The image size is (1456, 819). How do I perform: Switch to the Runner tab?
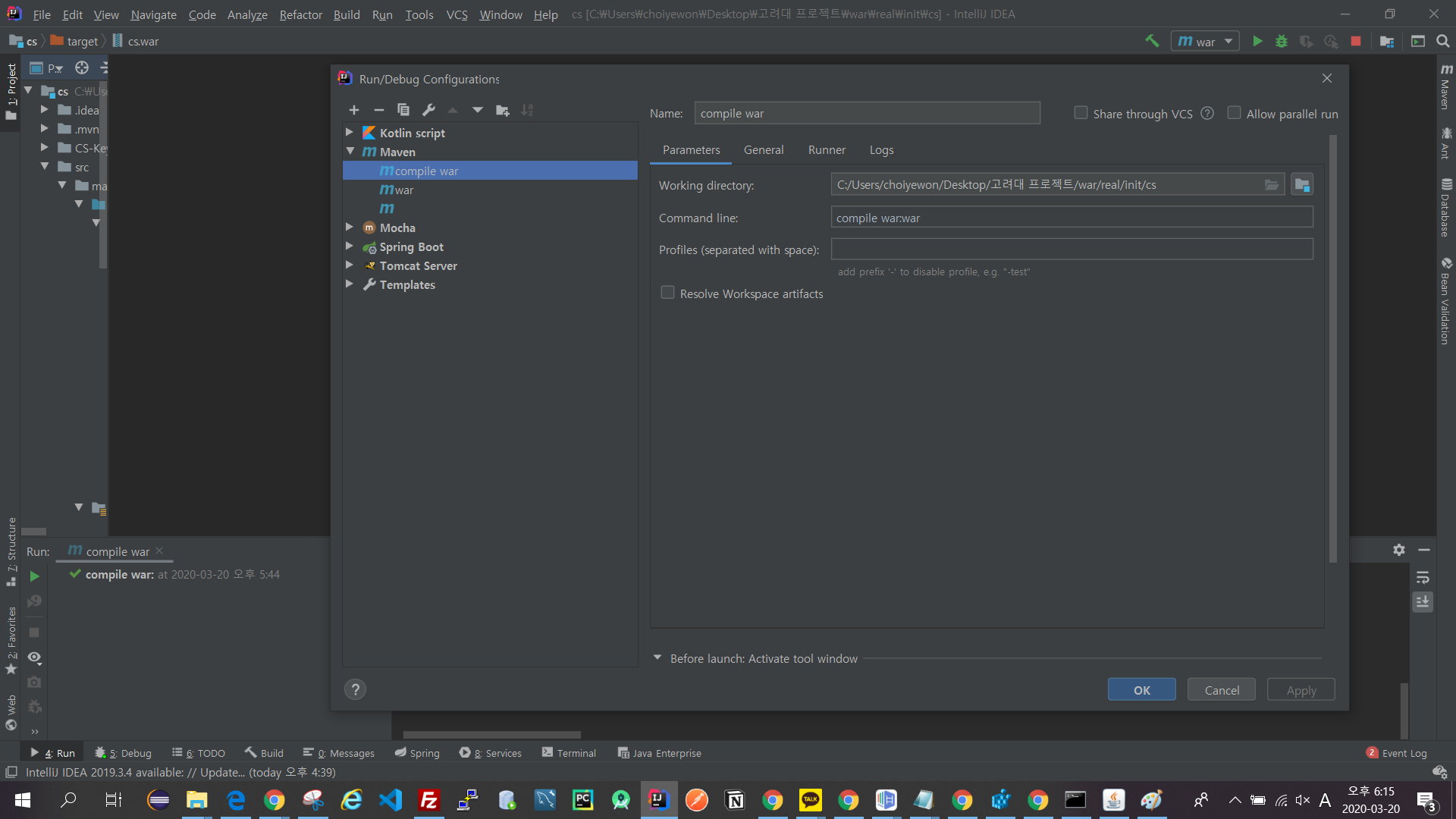coord(826,150)
